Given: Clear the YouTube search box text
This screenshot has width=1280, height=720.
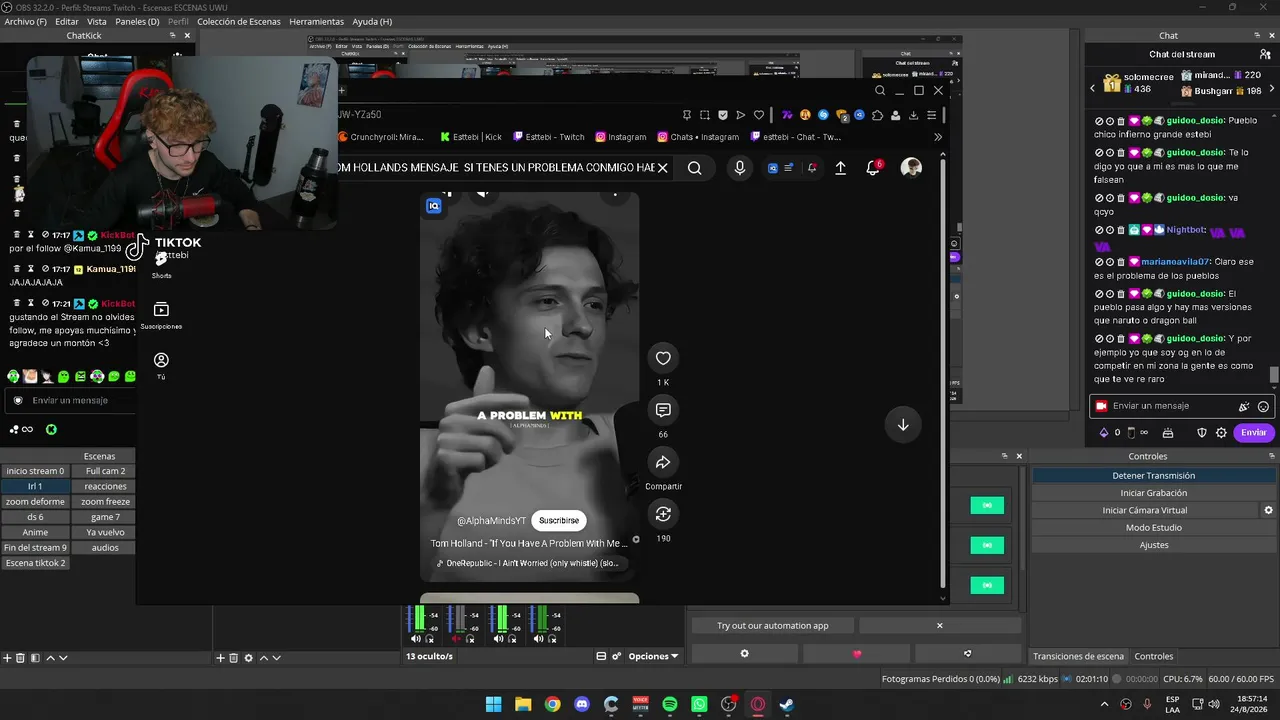Looking at the screenshot, I should click(x=662, y=168).
